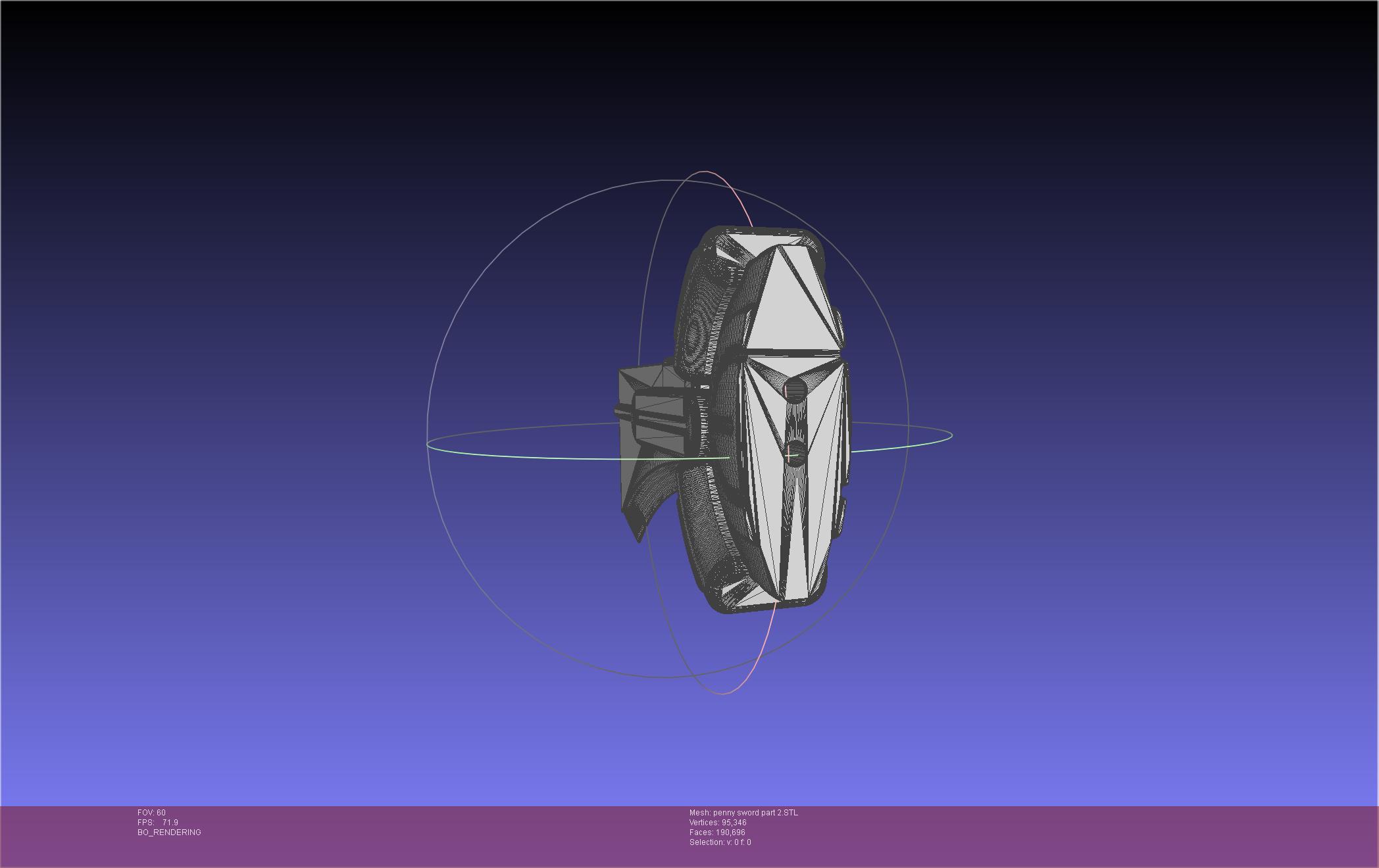This screenshot has width=1379, height=868.
Task: Click the Selection: v: 0 f: 0 text
Action: click(720, 842)
